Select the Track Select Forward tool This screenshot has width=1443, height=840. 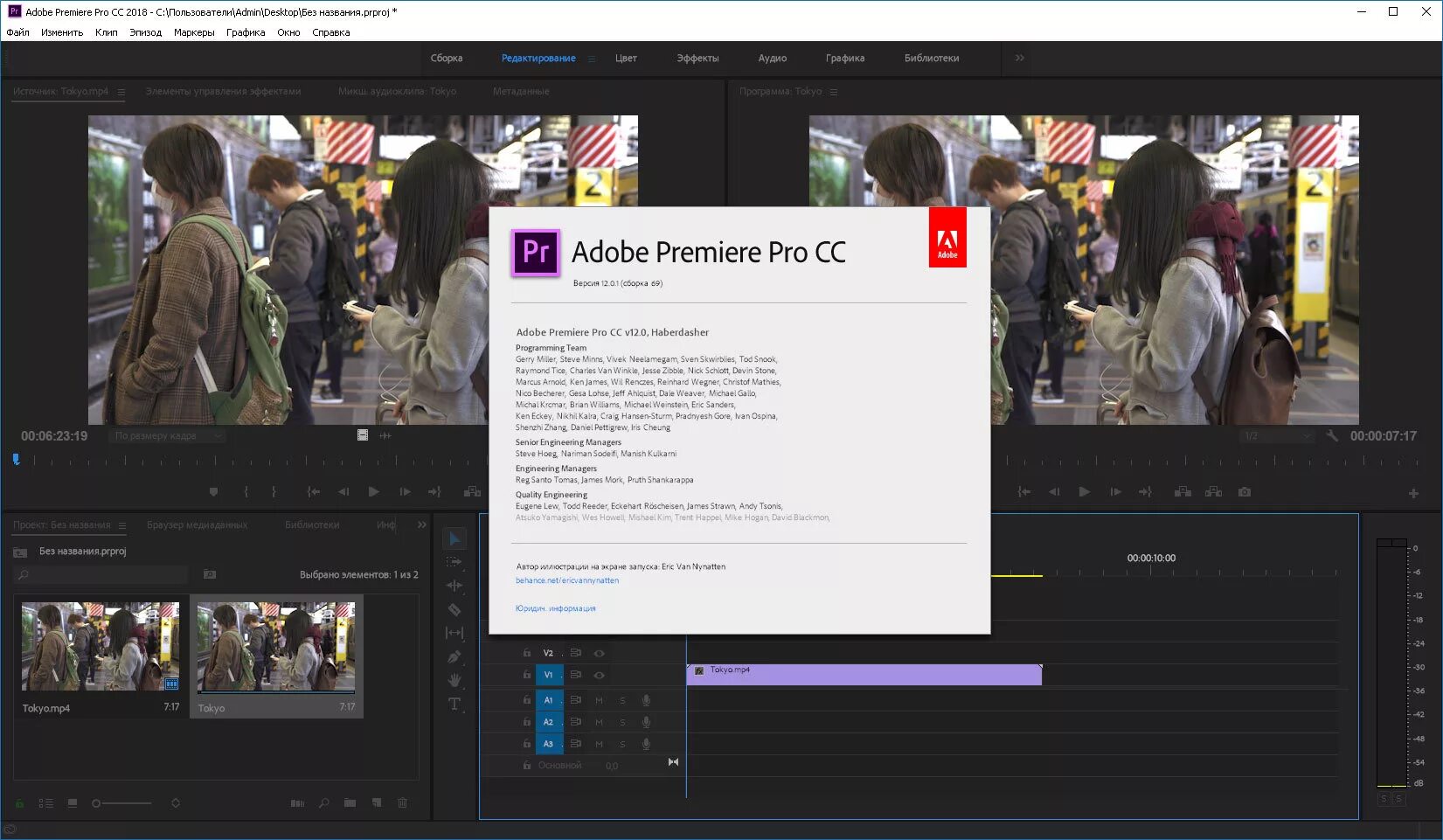point(454,562)
